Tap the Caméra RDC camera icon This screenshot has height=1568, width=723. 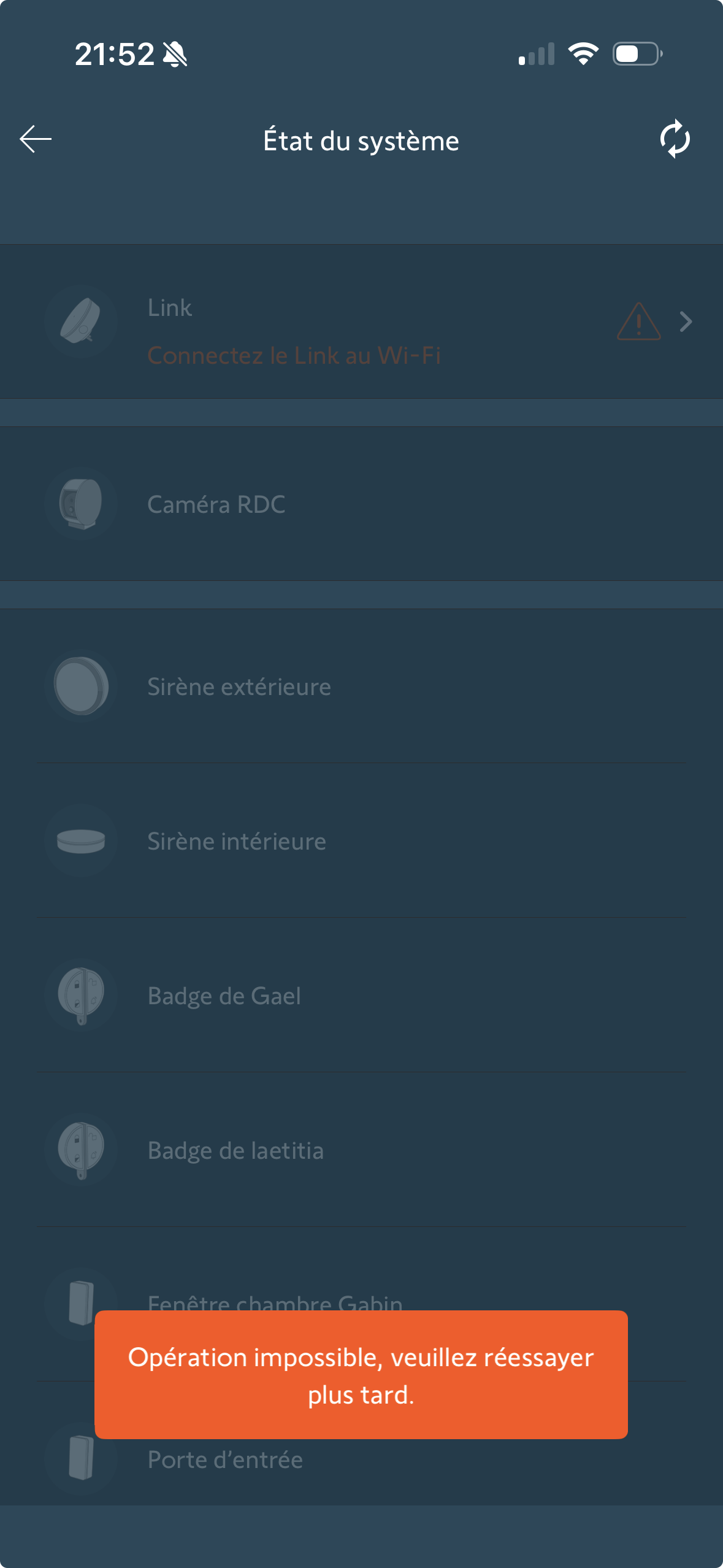coord(81,504)
